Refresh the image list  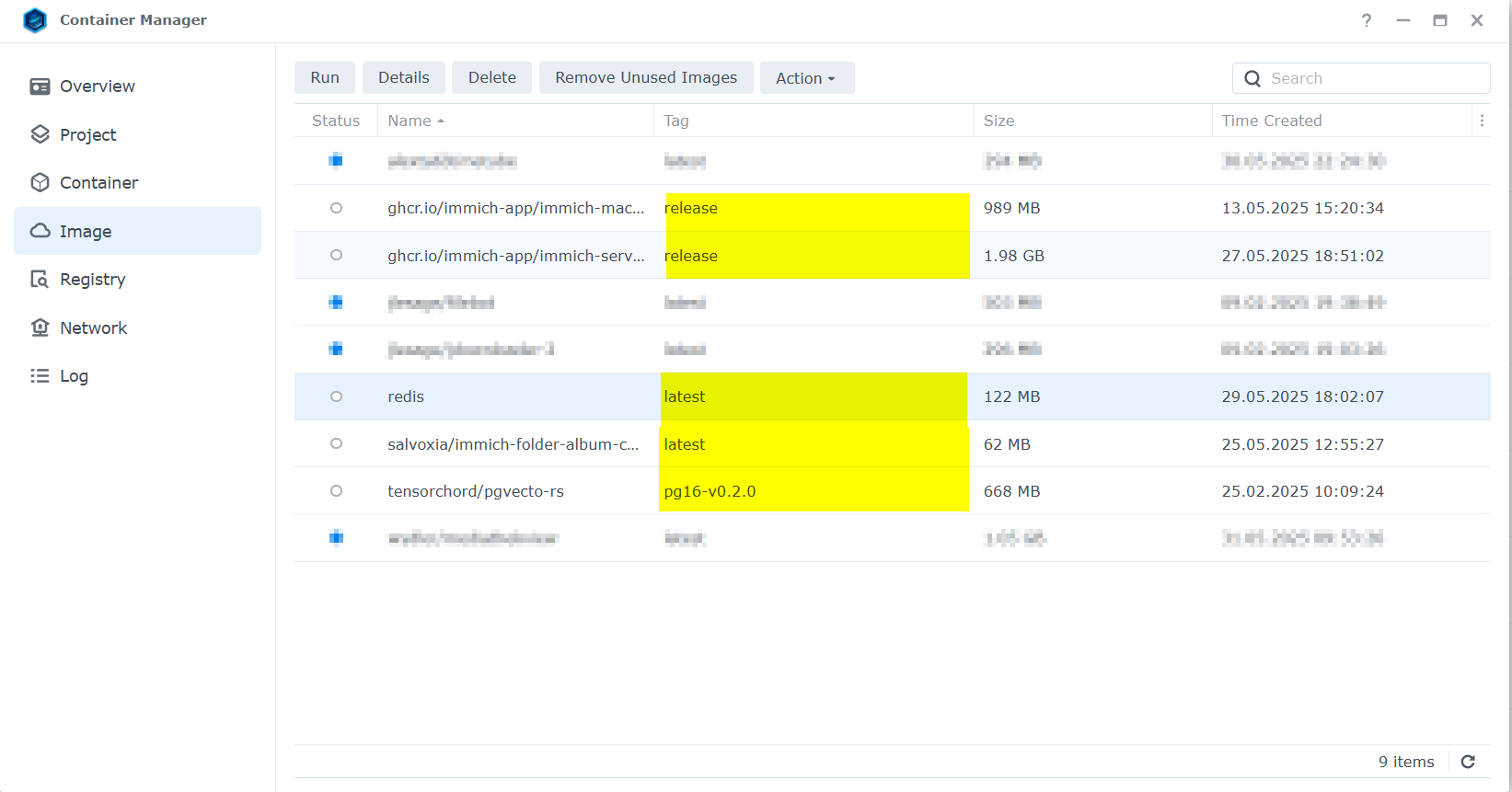[1468, 762]
